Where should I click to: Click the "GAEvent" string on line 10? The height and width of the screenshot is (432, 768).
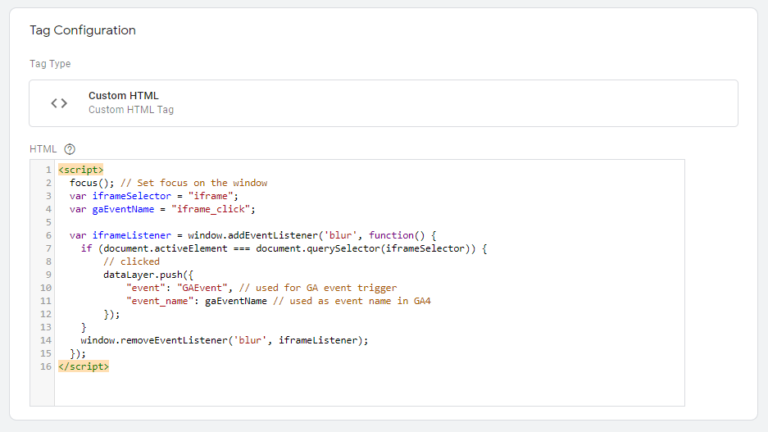(202, 288)
